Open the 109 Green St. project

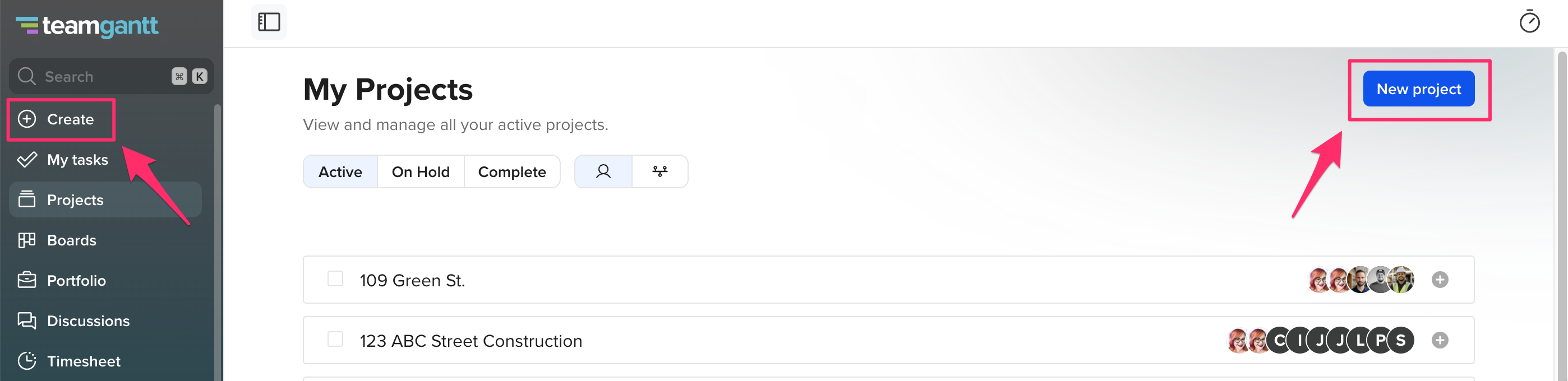click(412, 280)
